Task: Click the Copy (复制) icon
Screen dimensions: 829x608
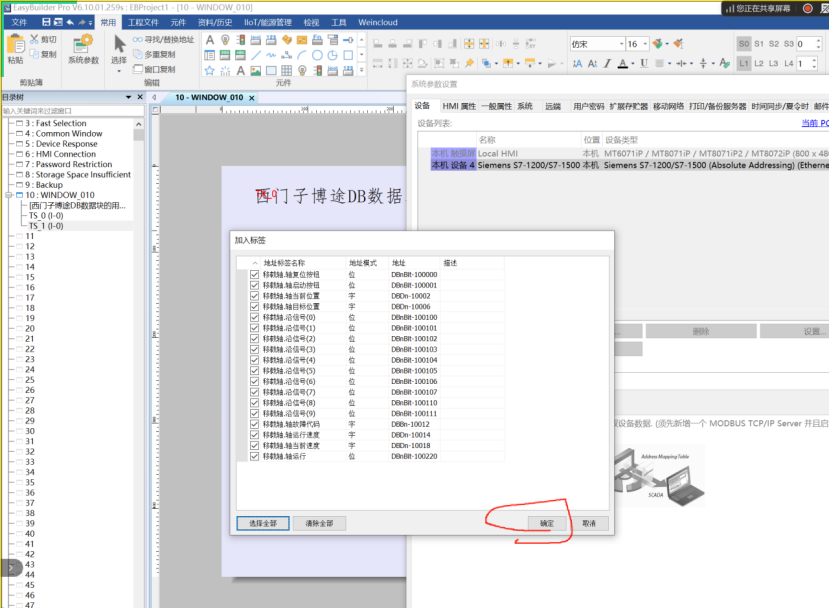Action: pyautogui.click(x=34, y=54)
